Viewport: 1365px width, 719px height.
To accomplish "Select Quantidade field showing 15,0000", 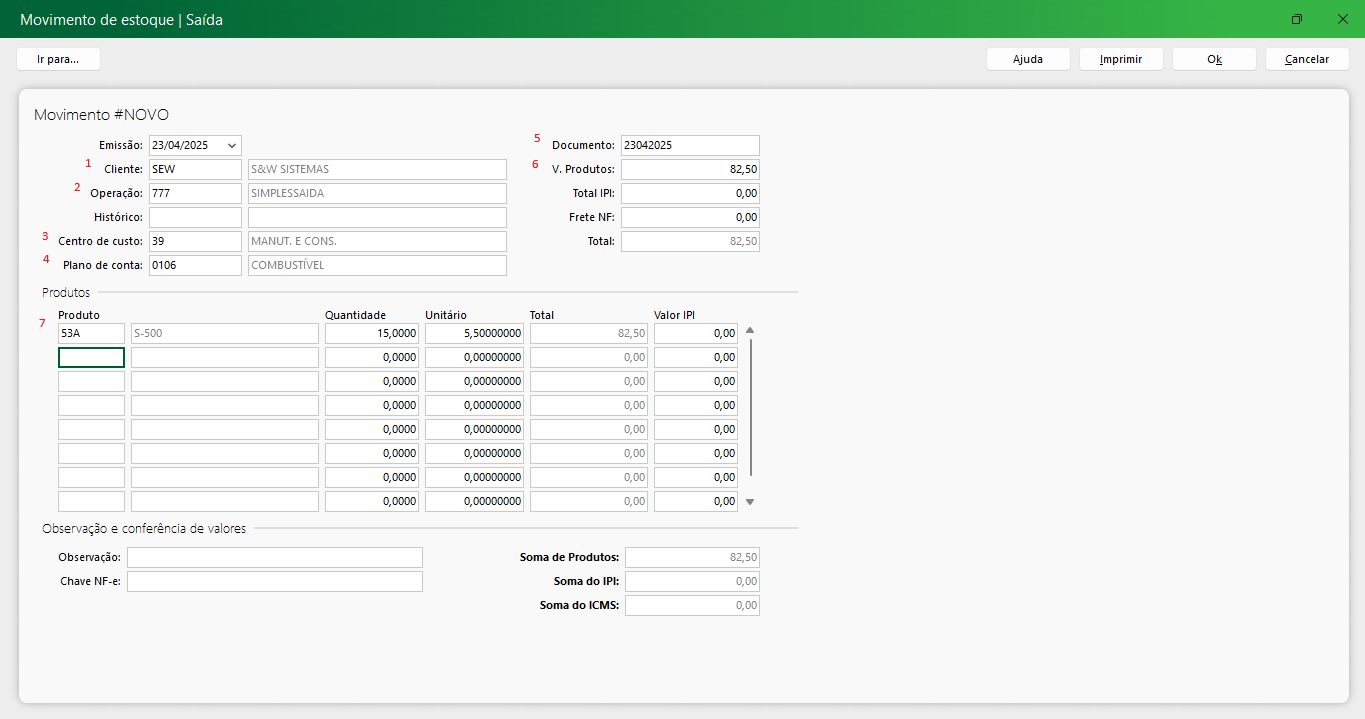I will [x=372, y=333].
